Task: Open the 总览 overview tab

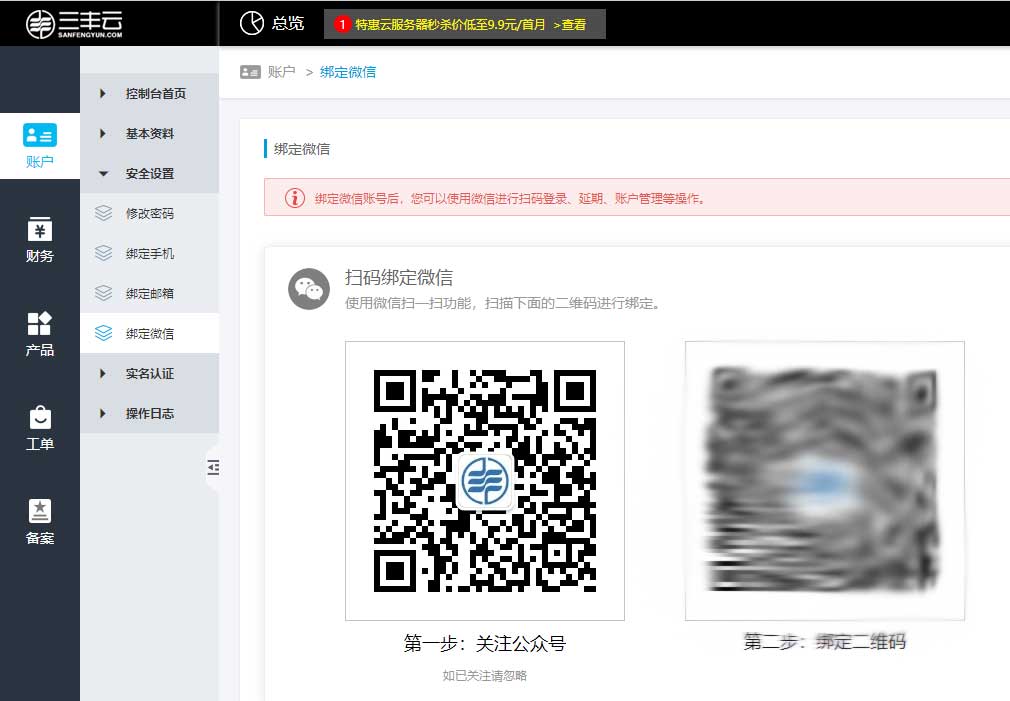Action: (x=272, y=23)
